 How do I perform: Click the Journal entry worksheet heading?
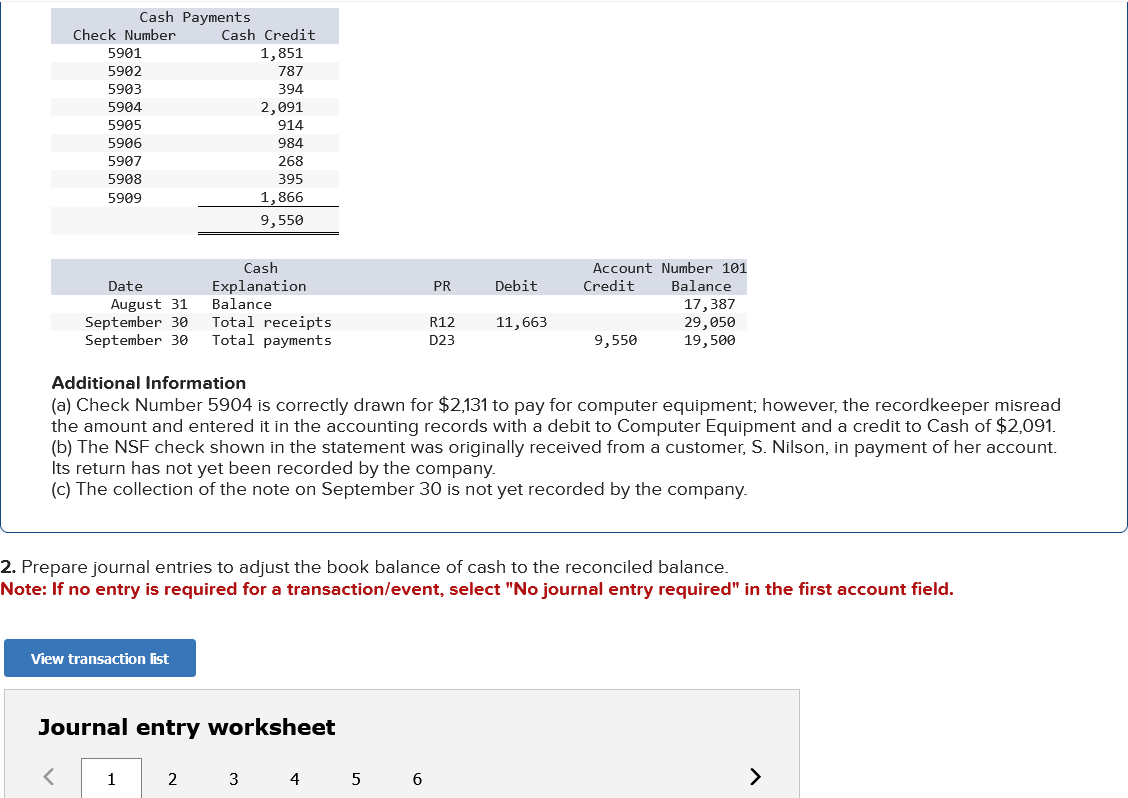[x=186, y=727]
